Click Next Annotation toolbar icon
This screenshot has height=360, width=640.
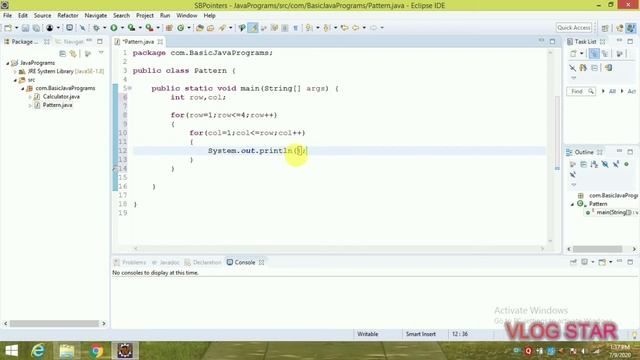click(x=309, y=28)
